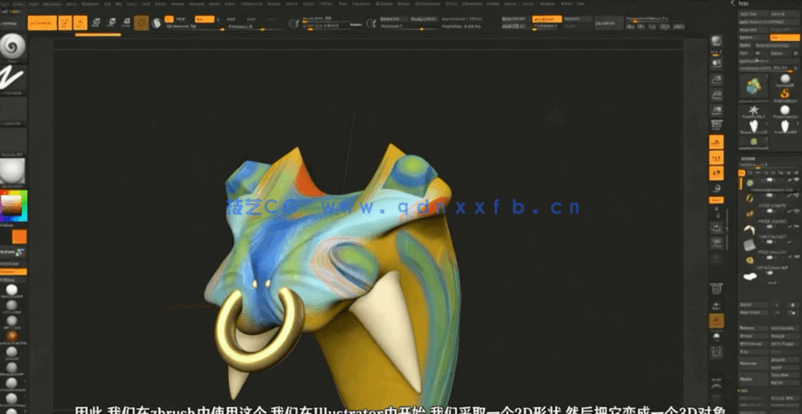802x414 pixels.
Task: Select the left white tooth tool thumbnail
Action: click(x=753, y=126)
